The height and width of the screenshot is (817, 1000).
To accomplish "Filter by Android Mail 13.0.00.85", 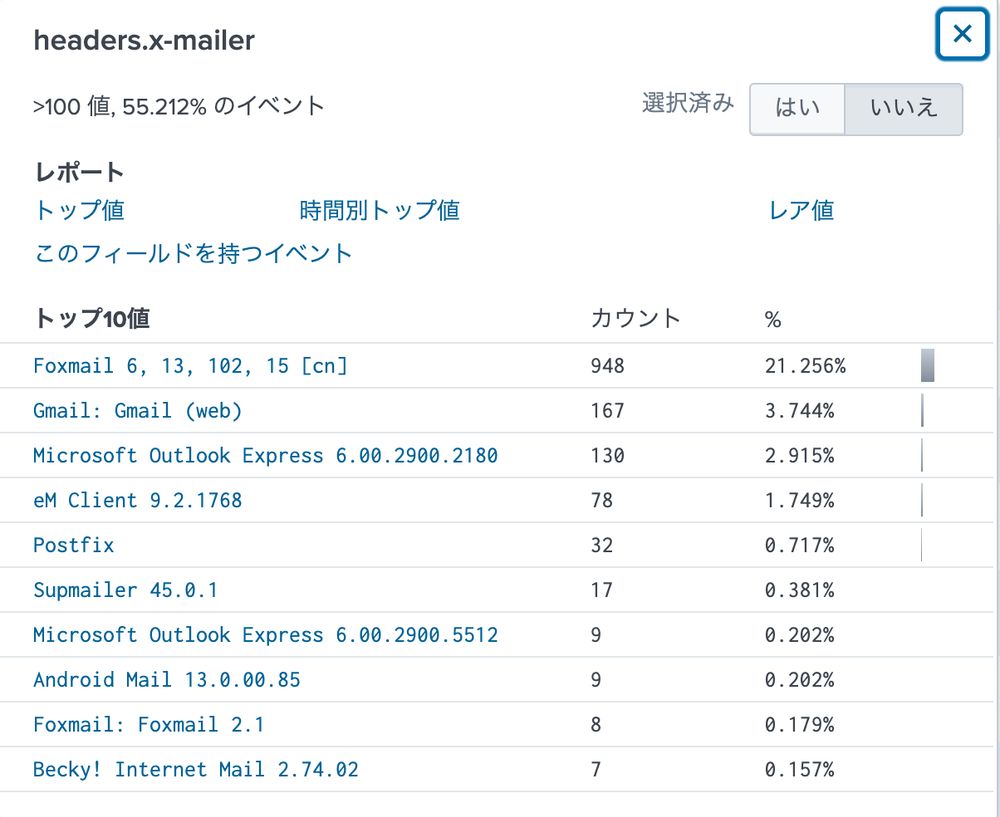I will pos(166,679).
